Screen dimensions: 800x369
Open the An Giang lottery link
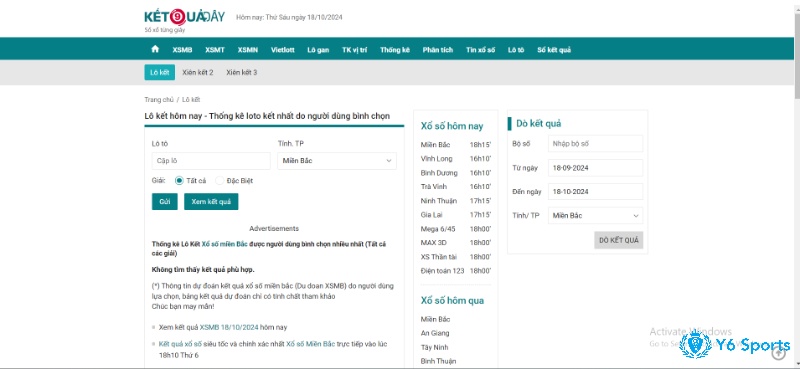[435, 333]
